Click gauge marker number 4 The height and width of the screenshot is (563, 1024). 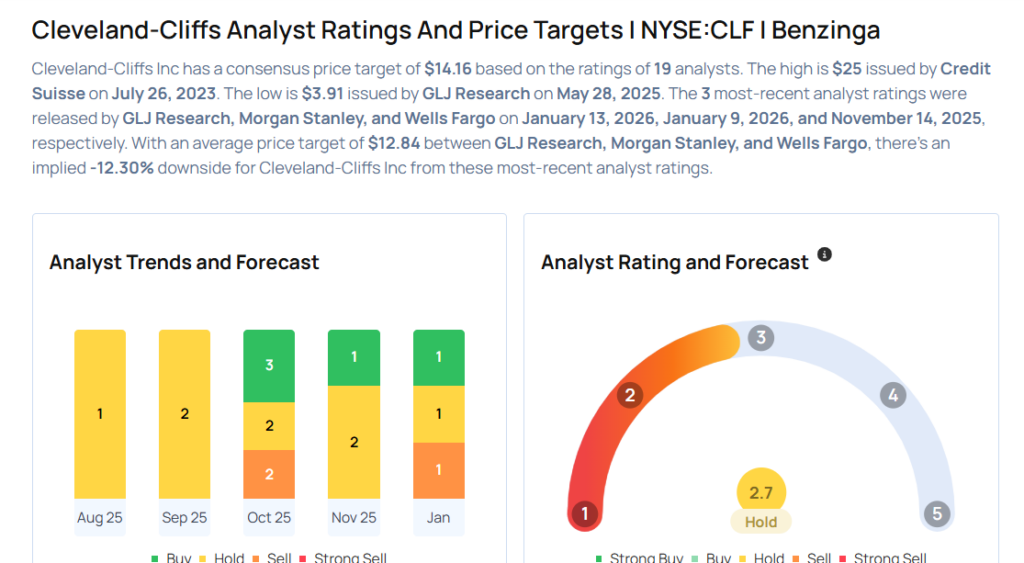click(x=892, y=395)
